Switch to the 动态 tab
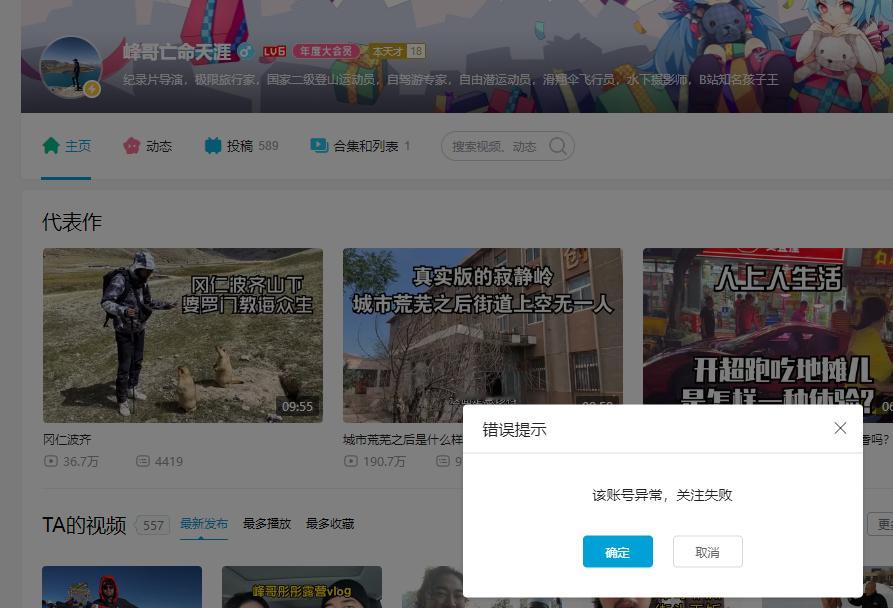 [x=148, y=146]
